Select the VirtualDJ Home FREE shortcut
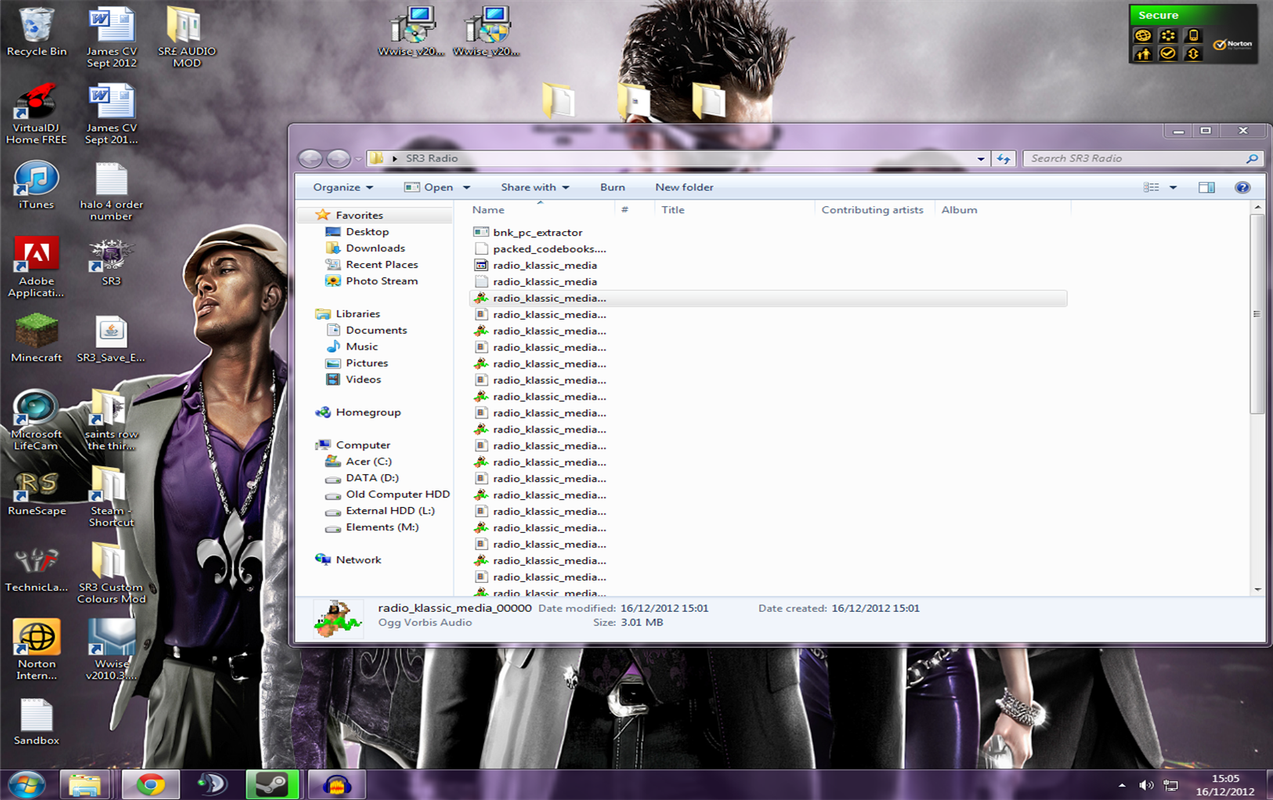The width and height of the screenshot is (1273, 800). (x=36, y=114)
